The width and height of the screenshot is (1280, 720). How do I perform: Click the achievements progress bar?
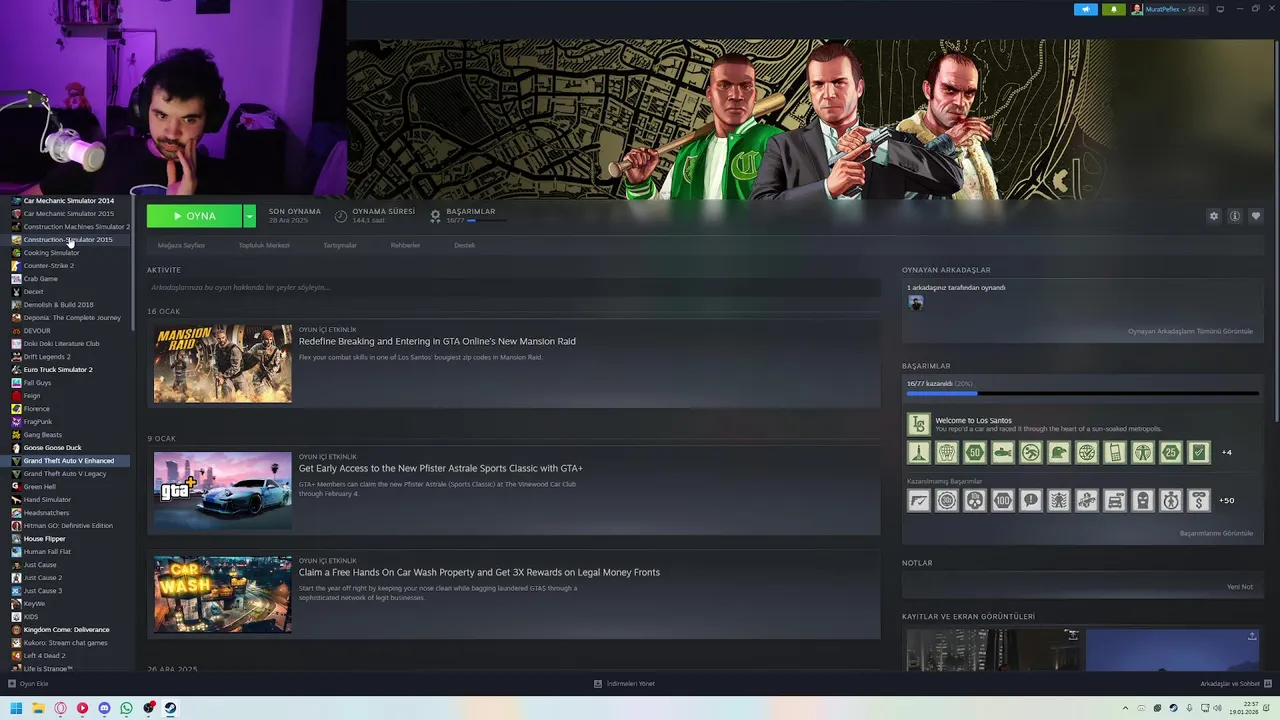1082,394
